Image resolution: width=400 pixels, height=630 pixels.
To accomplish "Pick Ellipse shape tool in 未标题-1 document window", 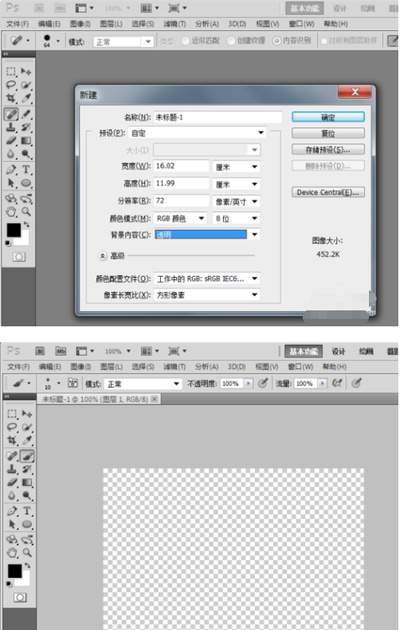I will 27,524.
